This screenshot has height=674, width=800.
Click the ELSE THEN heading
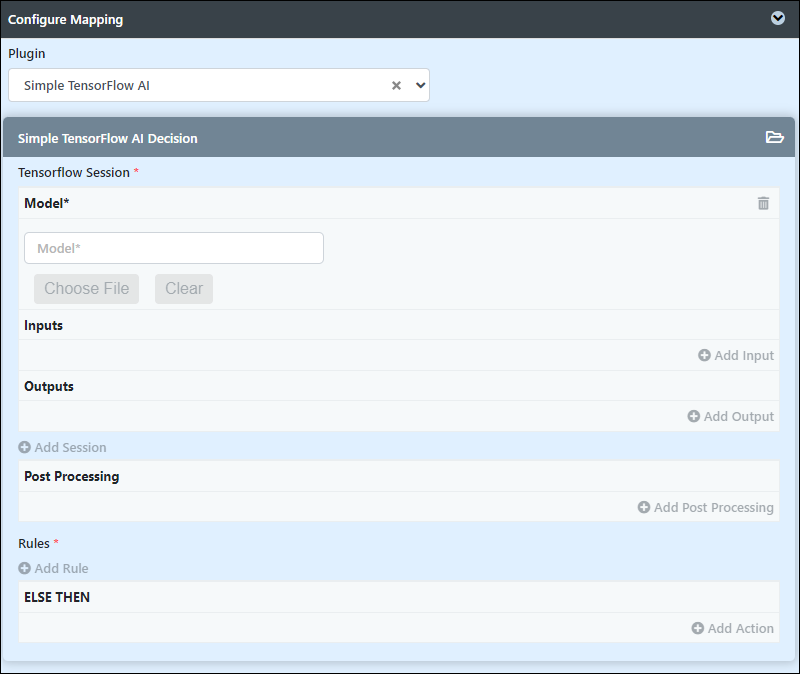tap(57, 597)
